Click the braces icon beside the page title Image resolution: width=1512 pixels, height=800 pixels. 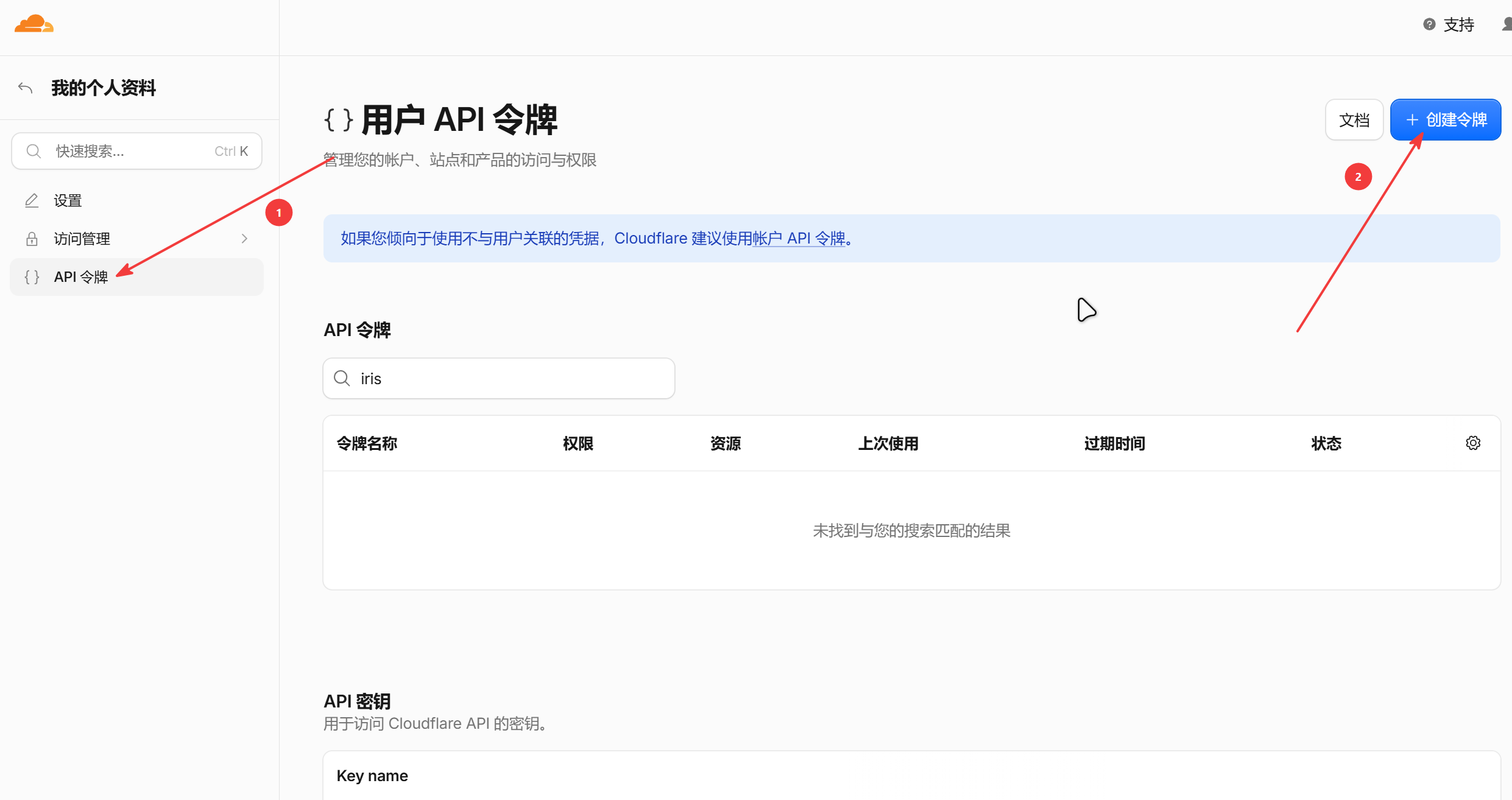(x=339, y=120)
